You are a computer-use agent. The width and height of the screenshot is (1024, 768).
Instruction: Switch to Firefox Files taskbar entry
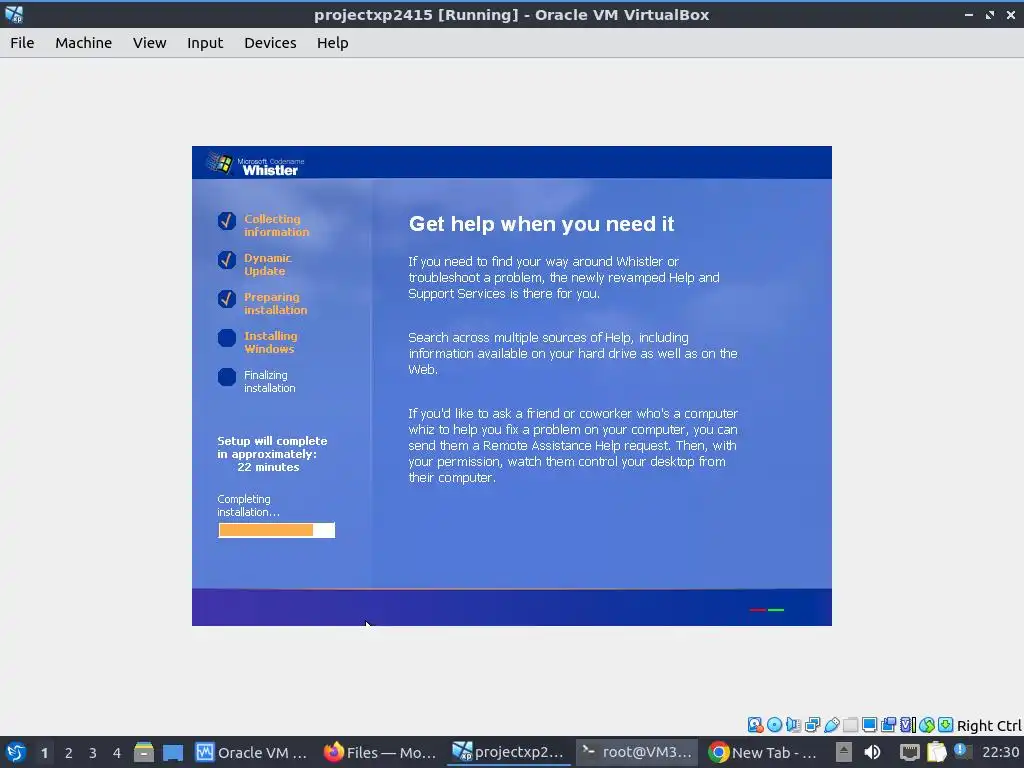click(x=380, y=752)
